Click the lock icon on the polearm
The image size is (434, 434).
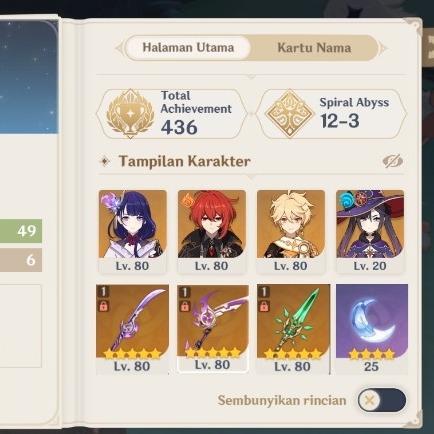[103, 306]
